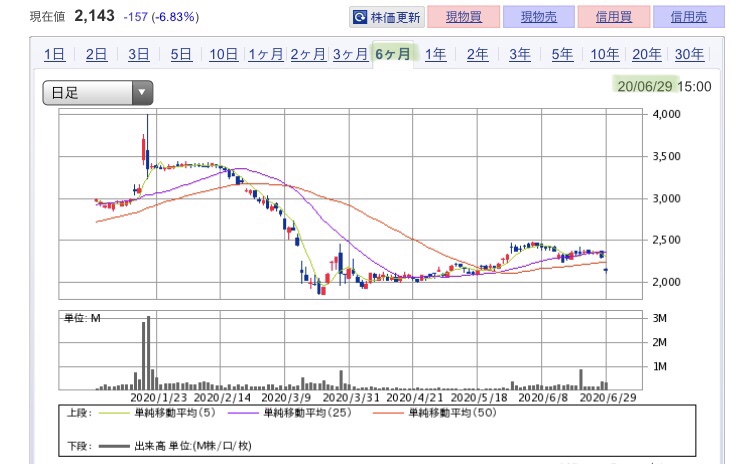
Task: Click the green 5-day average legend line
Action: point(114,413)
